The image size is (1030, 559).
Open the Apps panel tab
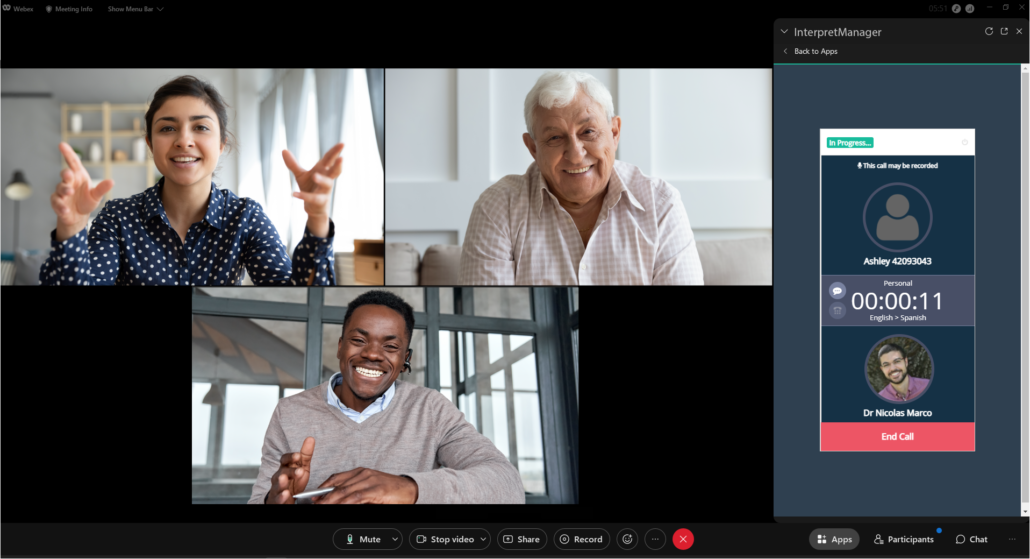tap(834, 539)
